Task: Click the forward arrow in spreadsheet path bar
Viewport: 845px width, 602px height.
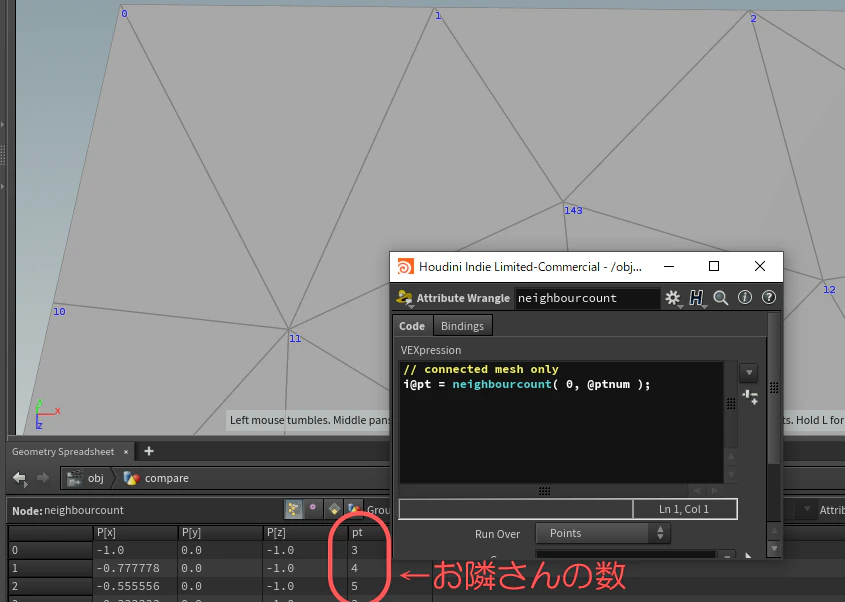Action: pos(43,478)
